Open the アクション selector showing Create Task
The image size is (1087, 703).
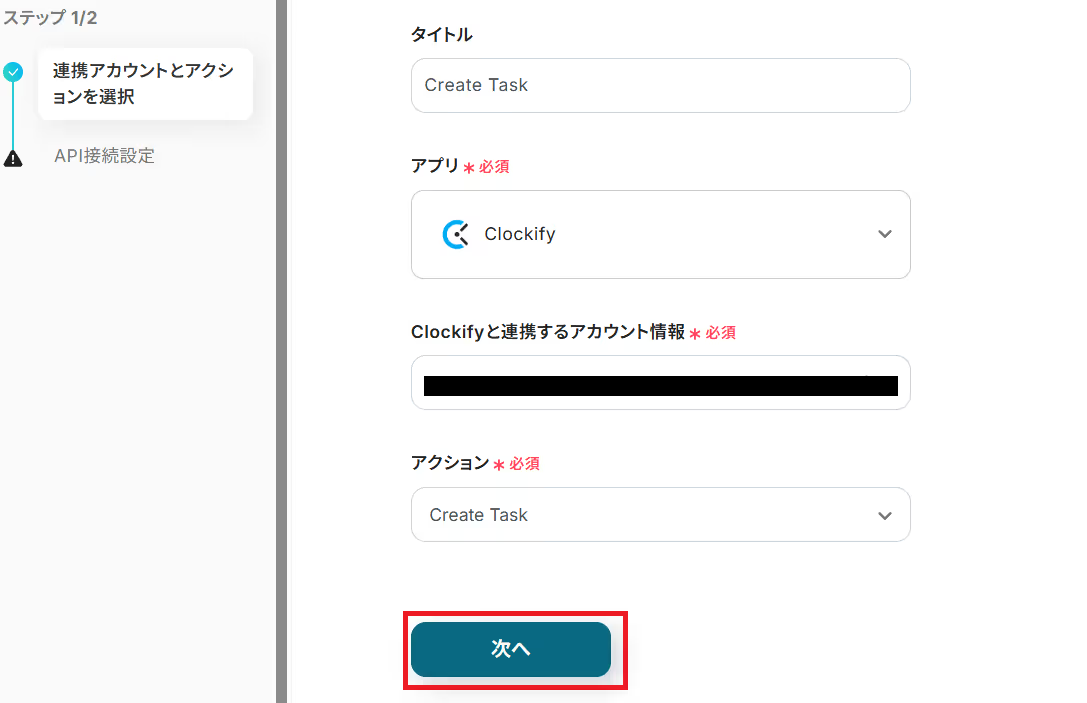click(x=479, y=515)
